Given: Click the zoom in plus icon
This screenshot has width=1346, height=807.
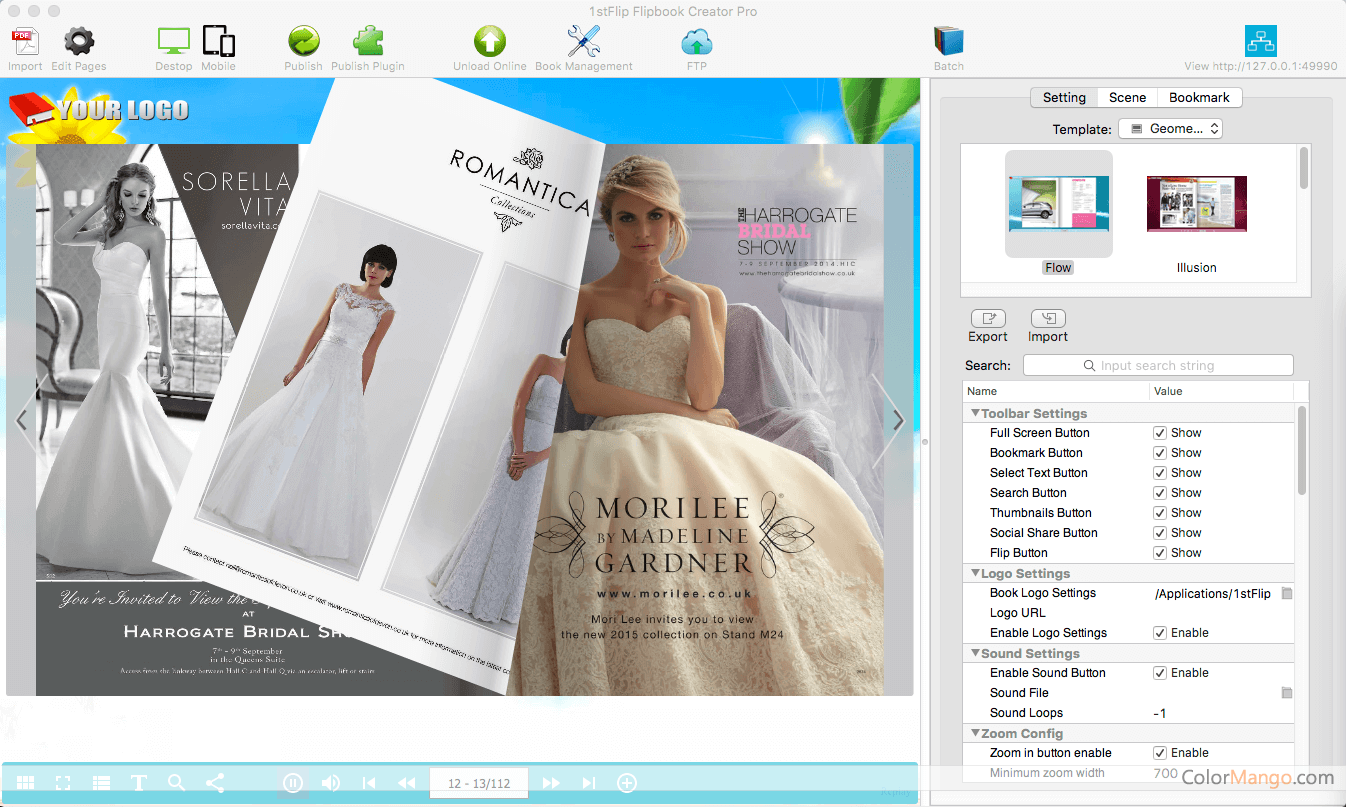Looking at the screenshot, I should point(627,783).
